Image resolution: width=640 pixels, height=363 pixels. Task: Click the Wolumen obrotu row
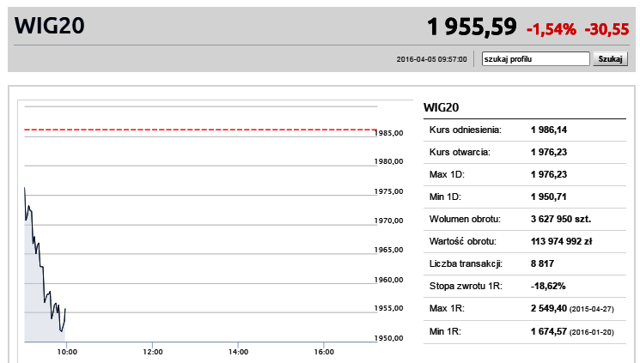524,219
